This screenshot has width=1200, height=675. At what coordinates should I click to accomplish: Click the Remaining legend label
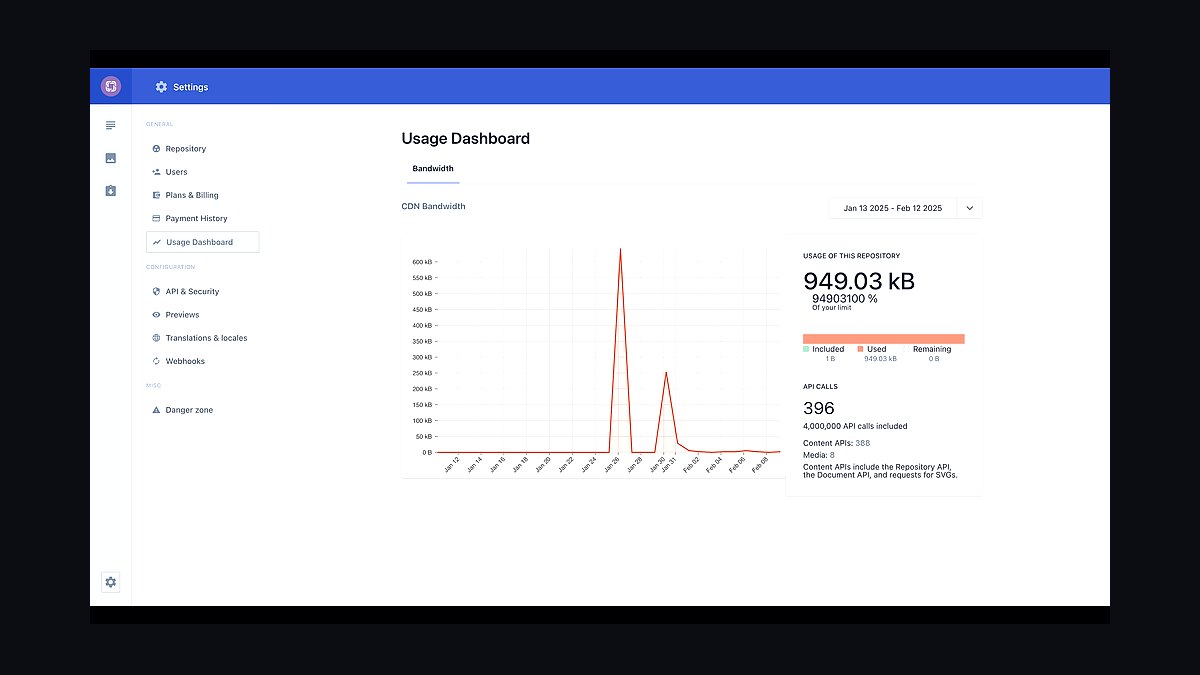click(932, 349)
